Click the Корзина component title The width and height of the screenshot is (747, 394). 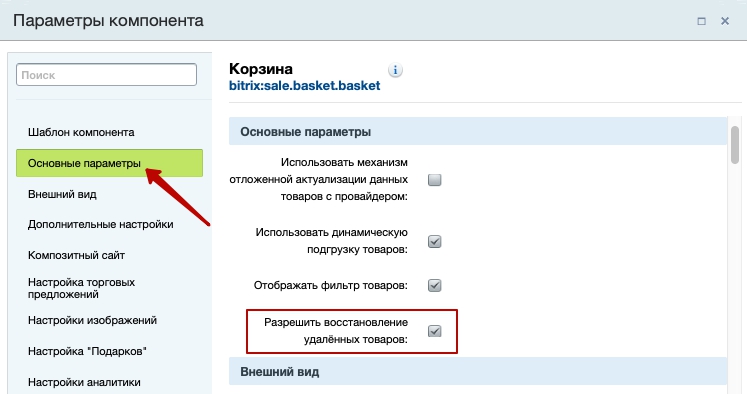click(261, 69)
